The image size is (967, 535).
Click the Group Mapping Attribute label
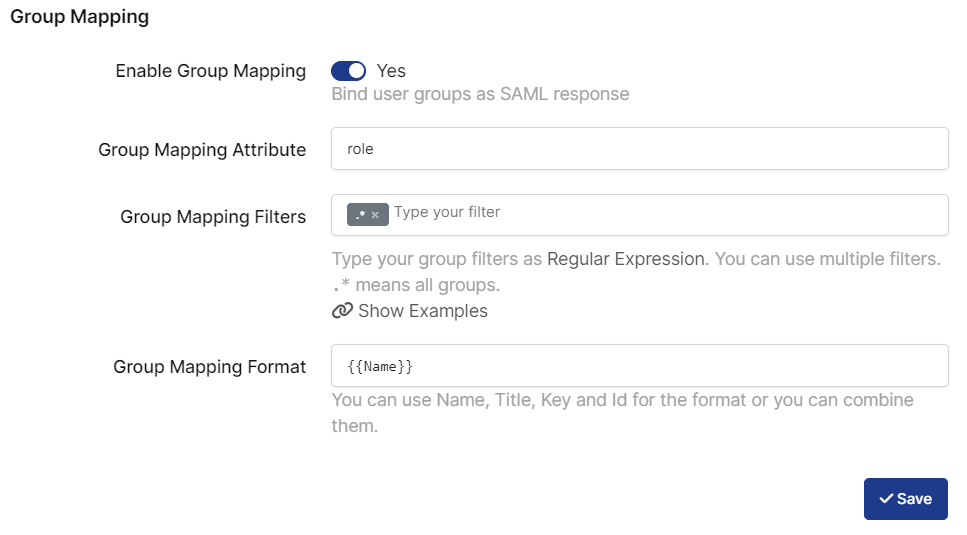tap(202, 150)
